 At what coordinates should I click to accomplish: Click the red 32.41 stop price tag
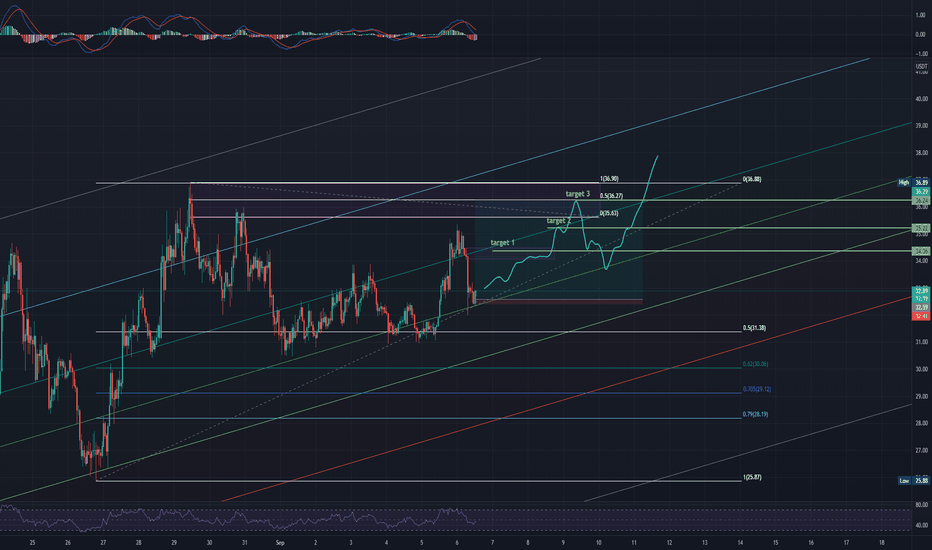point(921,316)
